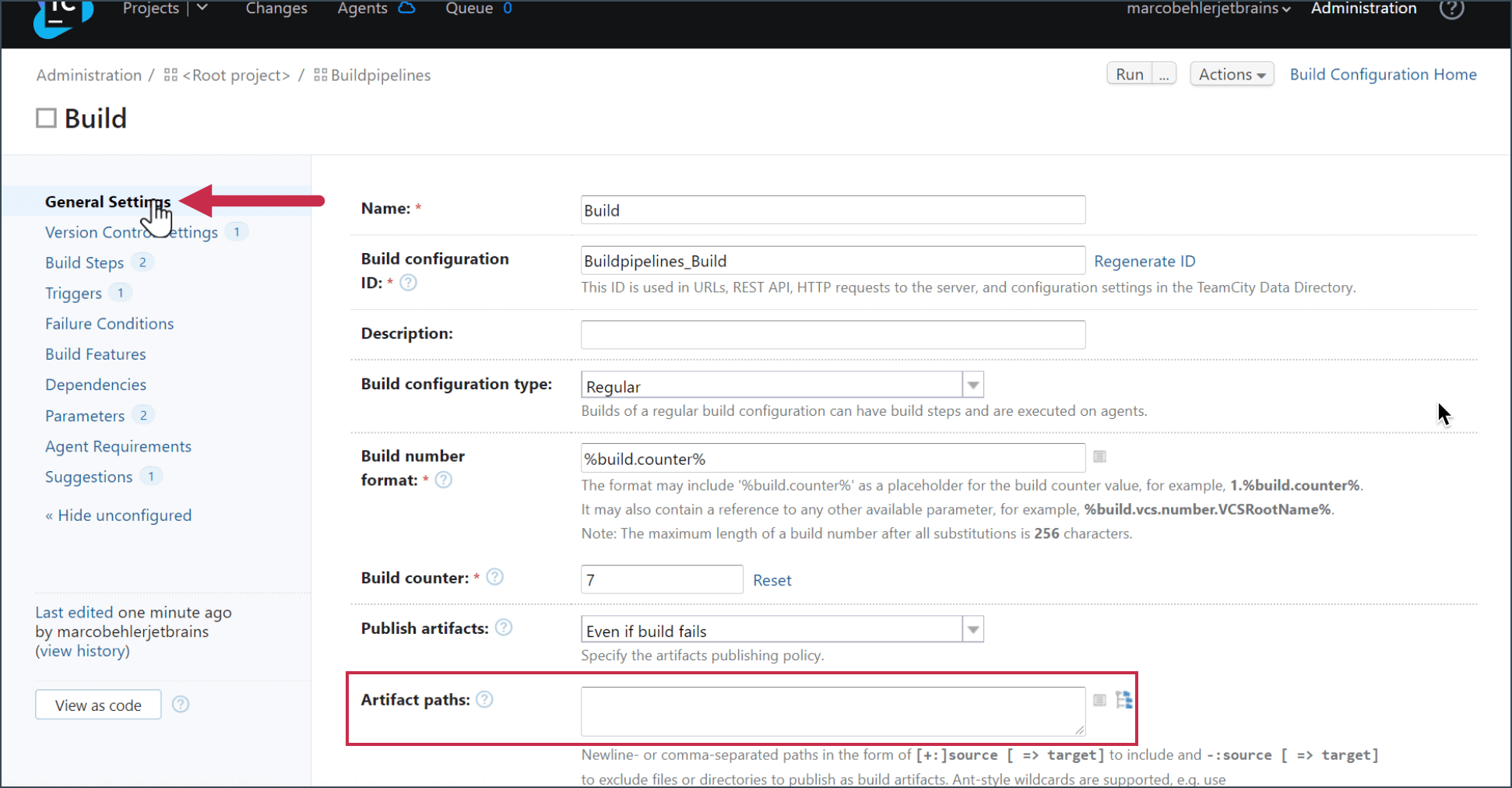Viewport: 1512px width, 788px height.
Task: Open the Build Steps settings tab
Action: 84,263
